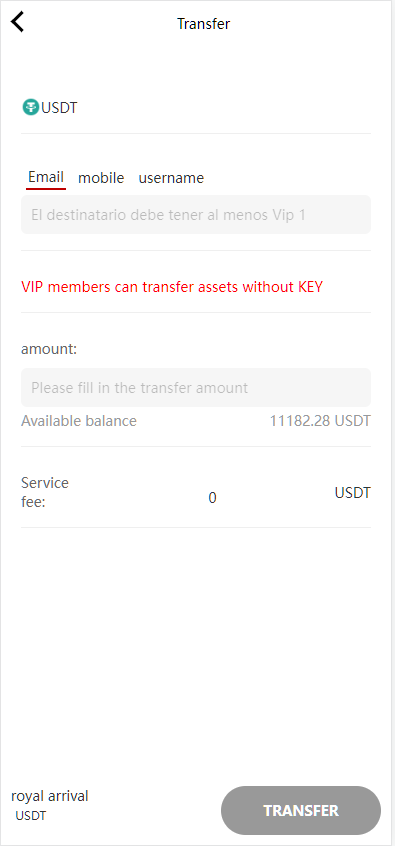395x846 pixels.
Task: Click the Transfer page title
Action: pos(203,24)
